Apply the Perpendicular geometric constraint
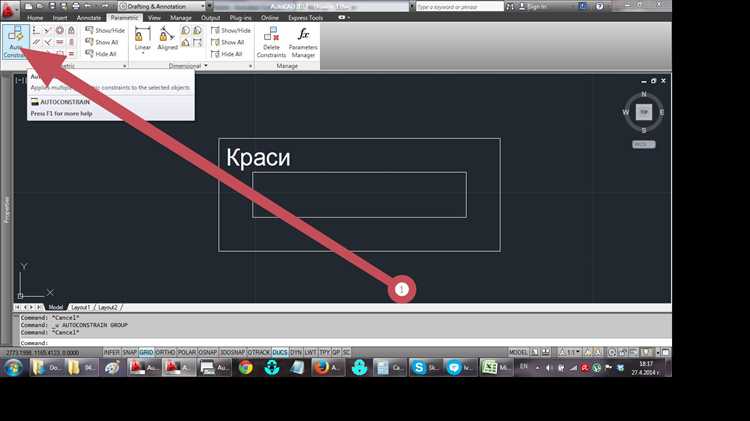This screenshot has width=750, height=421. (x=48, y=43)
